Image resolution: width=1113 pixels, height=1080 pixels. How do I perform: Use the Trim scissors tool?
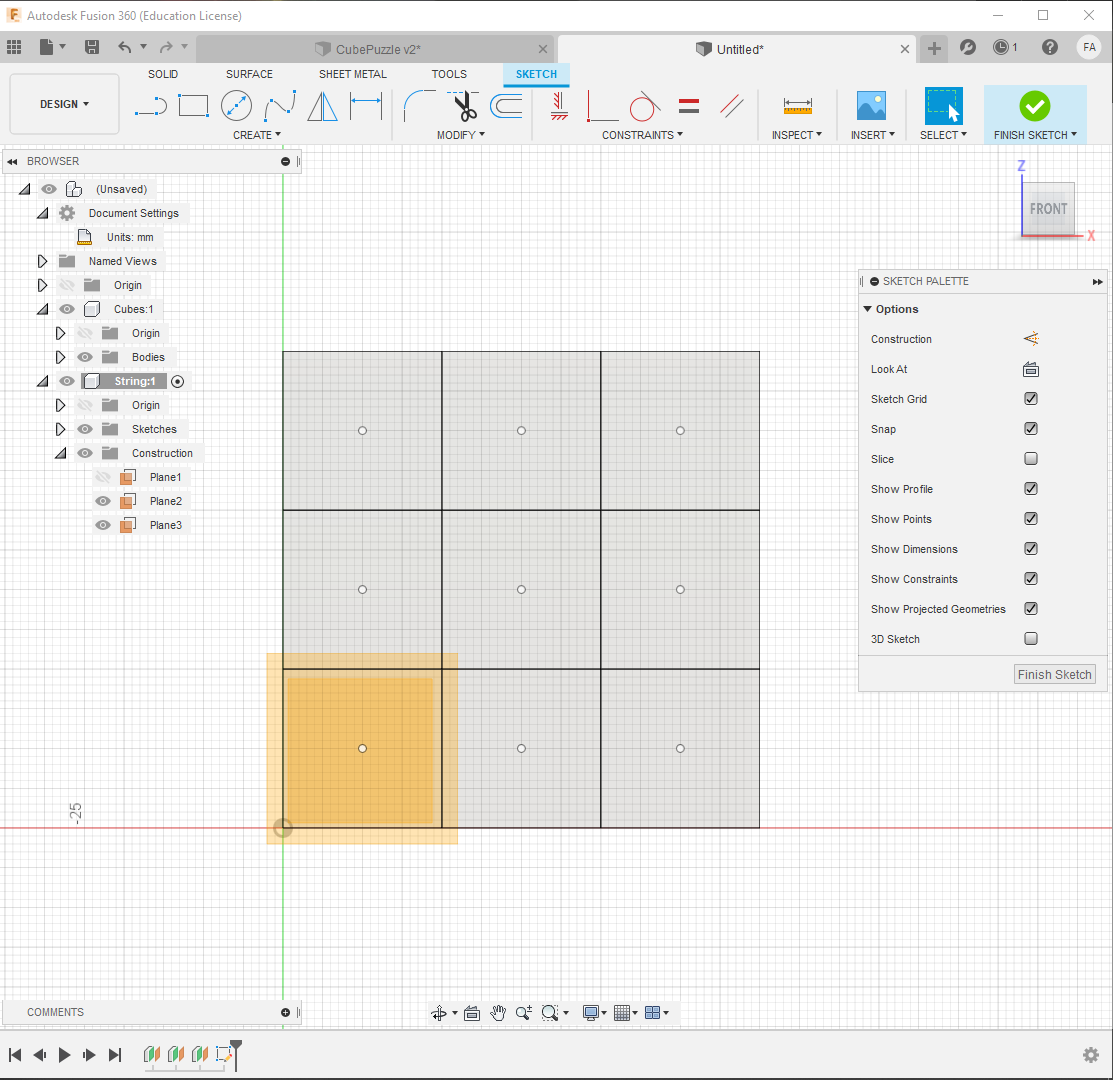(462, 105)
